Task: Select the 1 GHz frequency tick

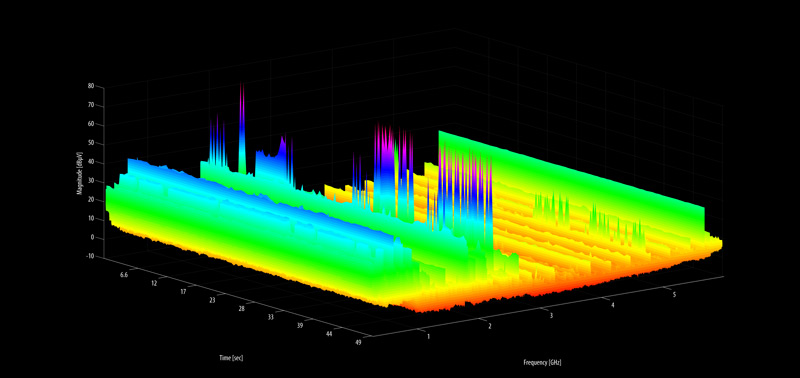Action: pos(429,336)
